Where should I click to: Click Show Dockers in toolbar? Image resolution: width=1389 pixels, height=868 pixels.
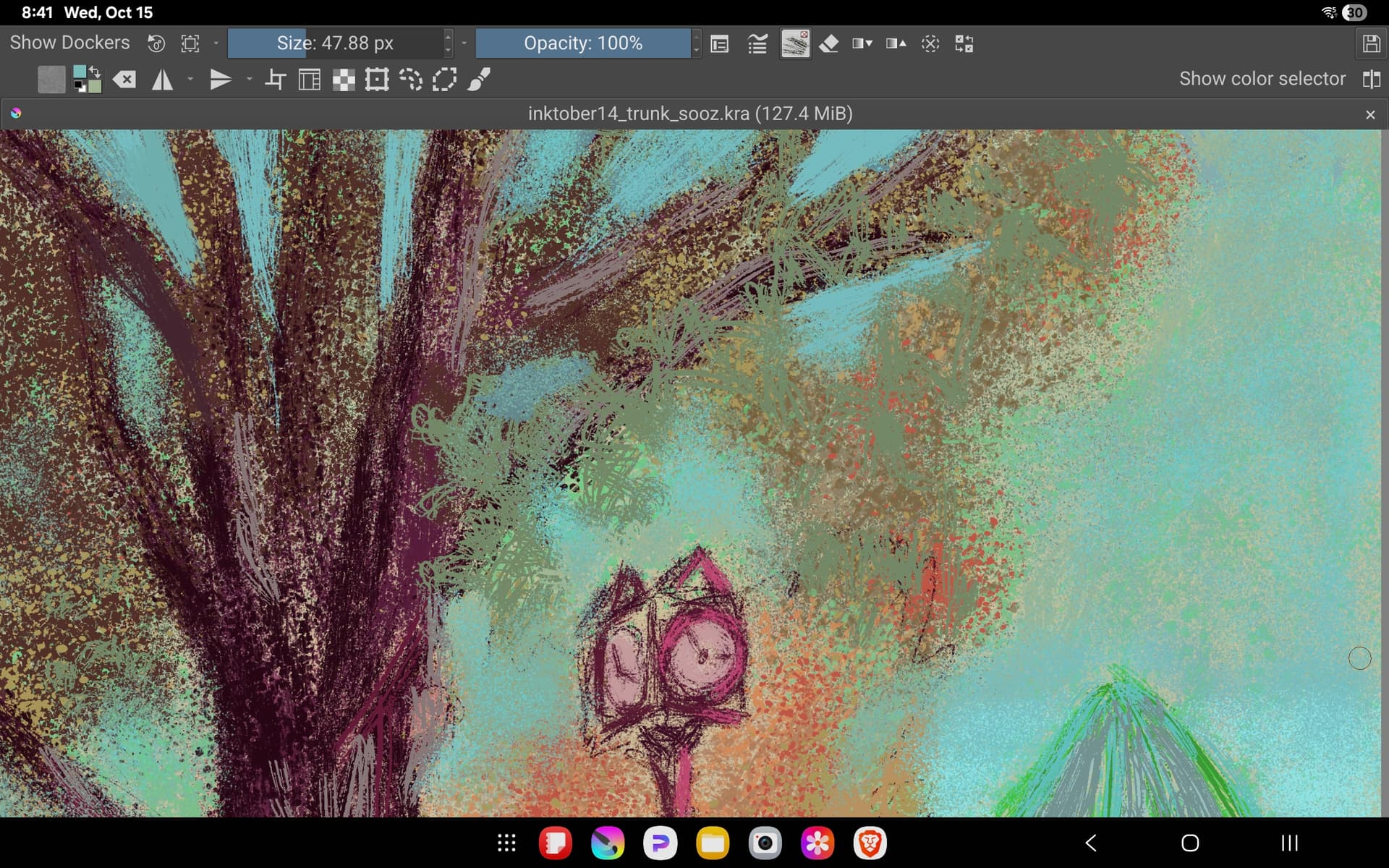69,43
